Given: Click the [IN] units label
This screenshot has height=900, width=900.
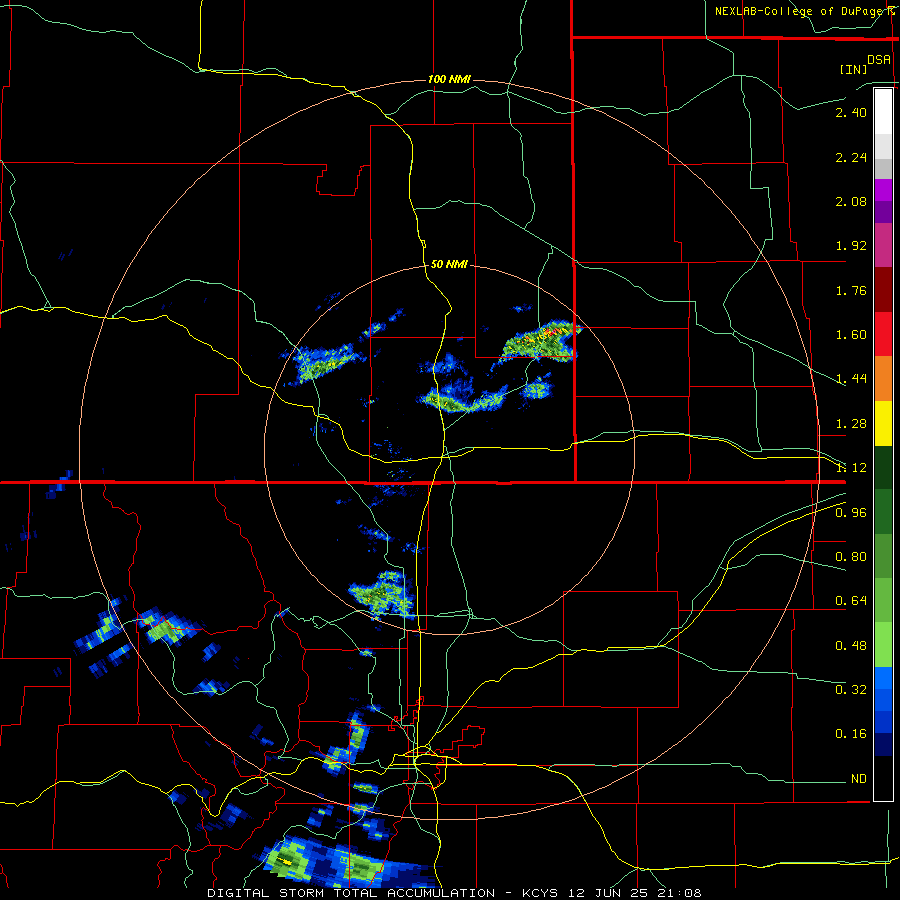Looking at the screenshot, I should coord(854,69).
